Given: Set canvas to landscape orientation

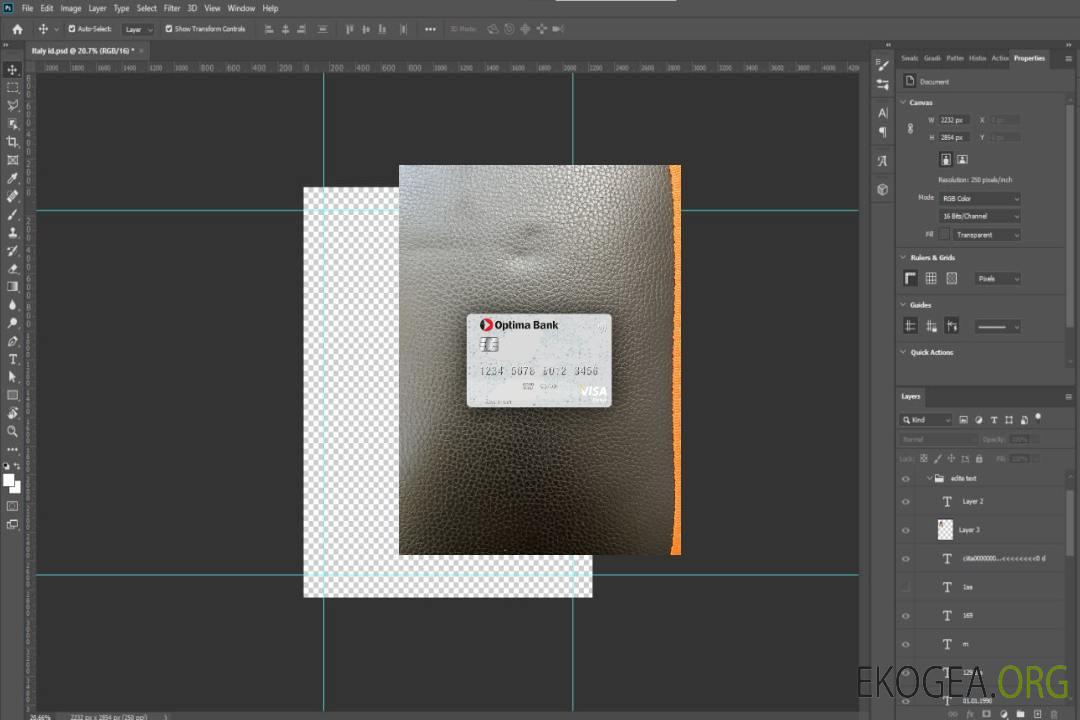Looking at the screenshot, I should coord(962,159).
